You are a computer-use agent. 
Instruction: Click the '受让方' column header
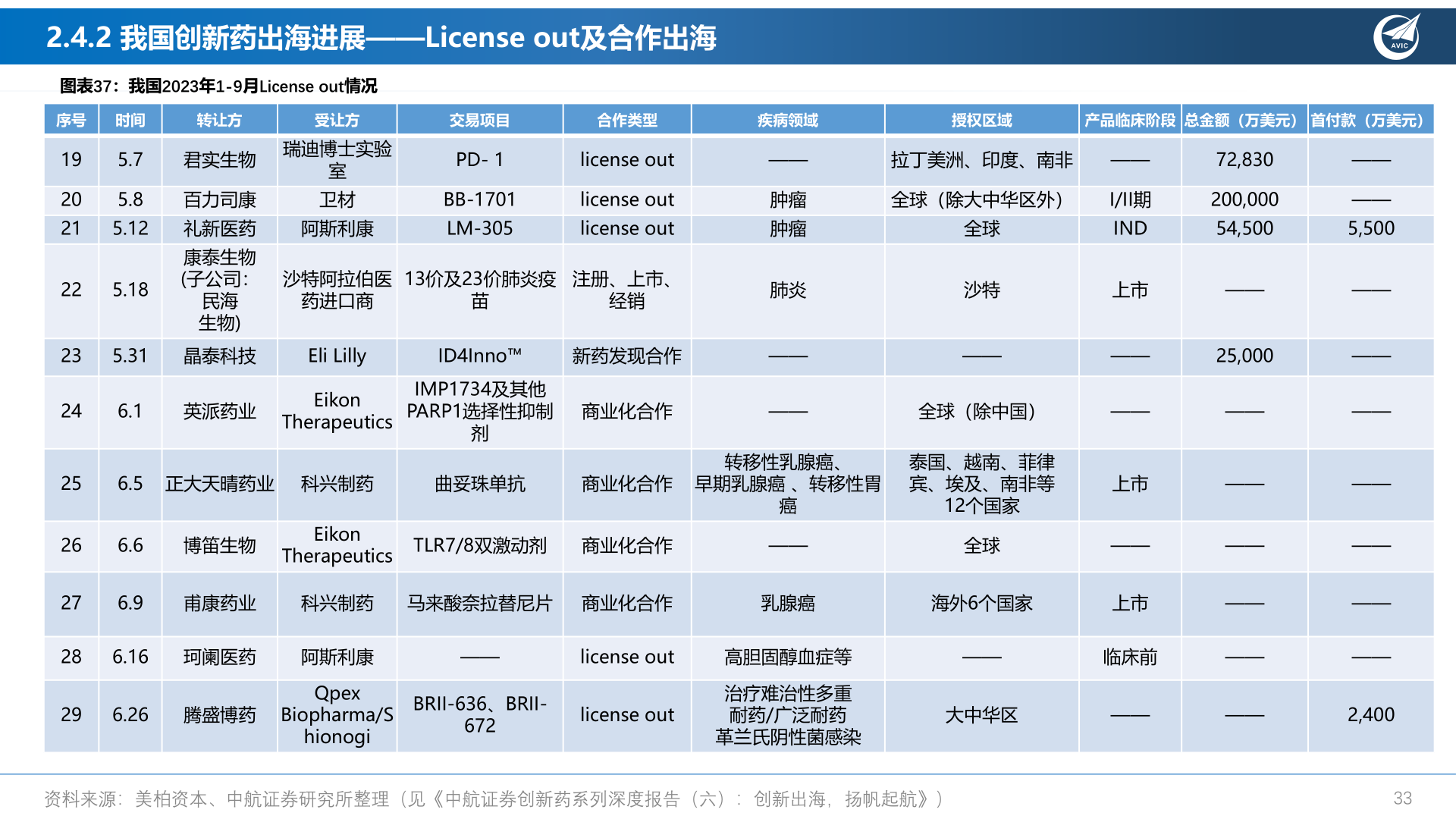(337, 121)
